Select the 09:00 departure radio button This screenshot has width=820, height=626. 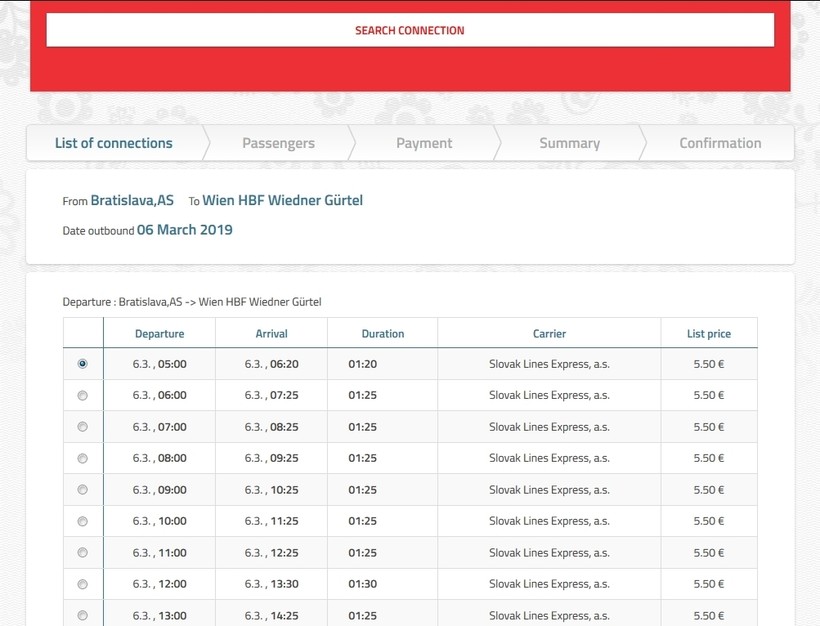(x=83, y=490)
